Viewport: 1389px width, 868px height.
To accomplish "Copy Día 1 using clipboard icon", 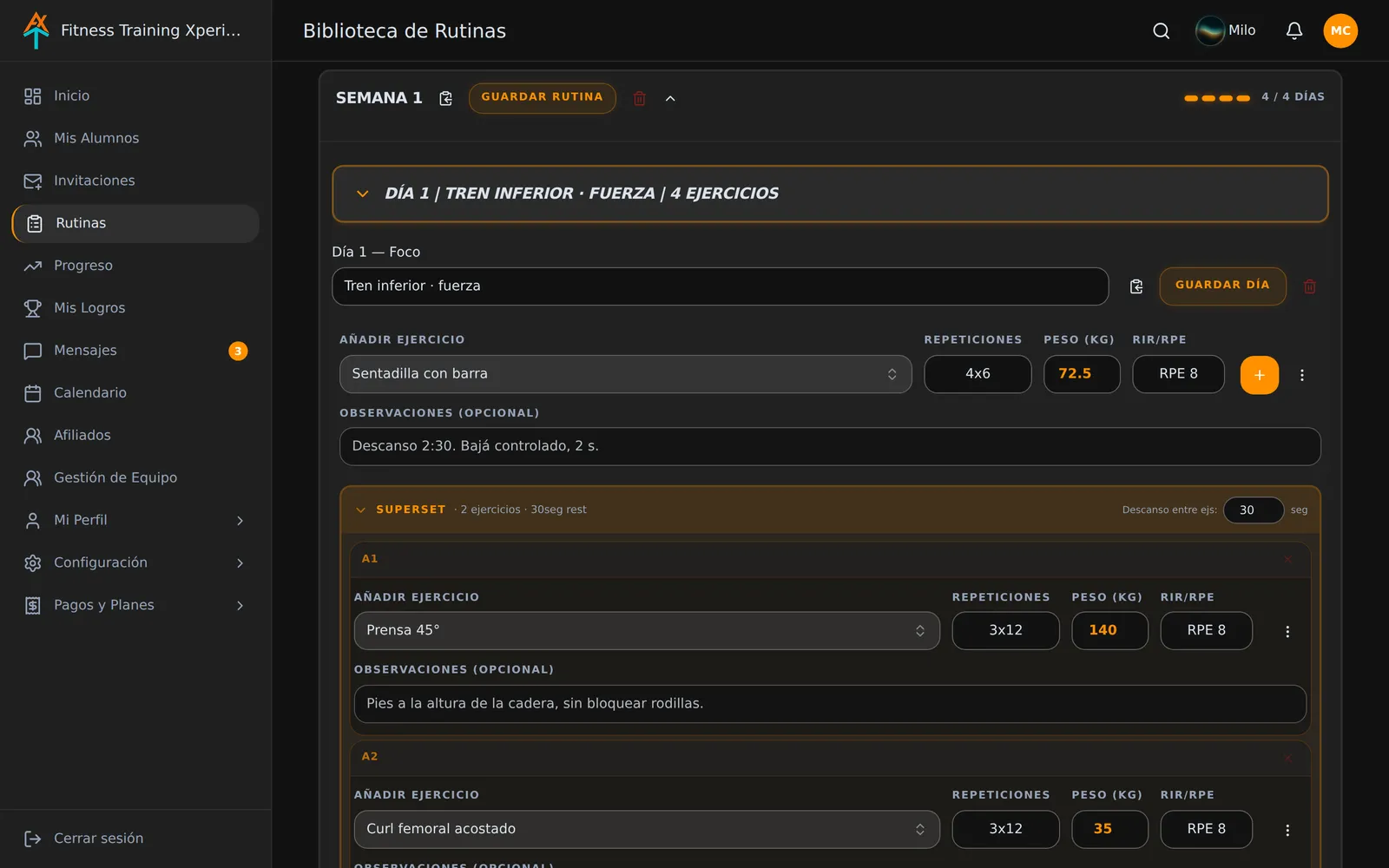I will tap(1136, 286).
